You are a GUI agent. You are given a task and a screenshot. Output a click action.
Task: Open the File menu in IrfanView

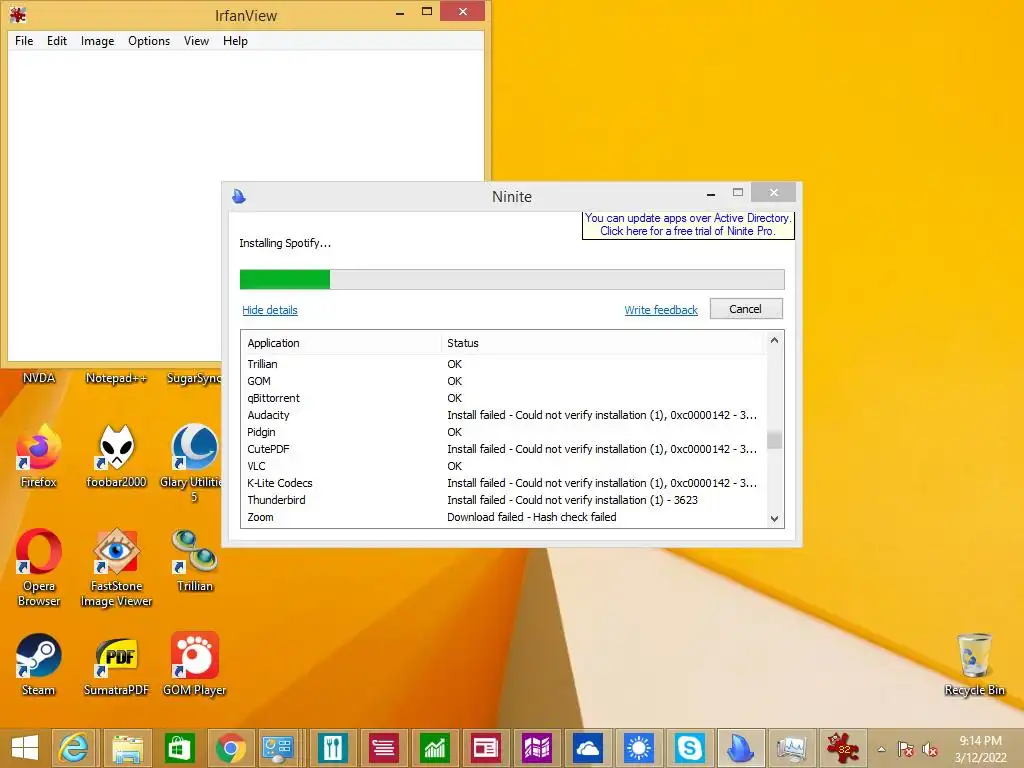(24, 40)
